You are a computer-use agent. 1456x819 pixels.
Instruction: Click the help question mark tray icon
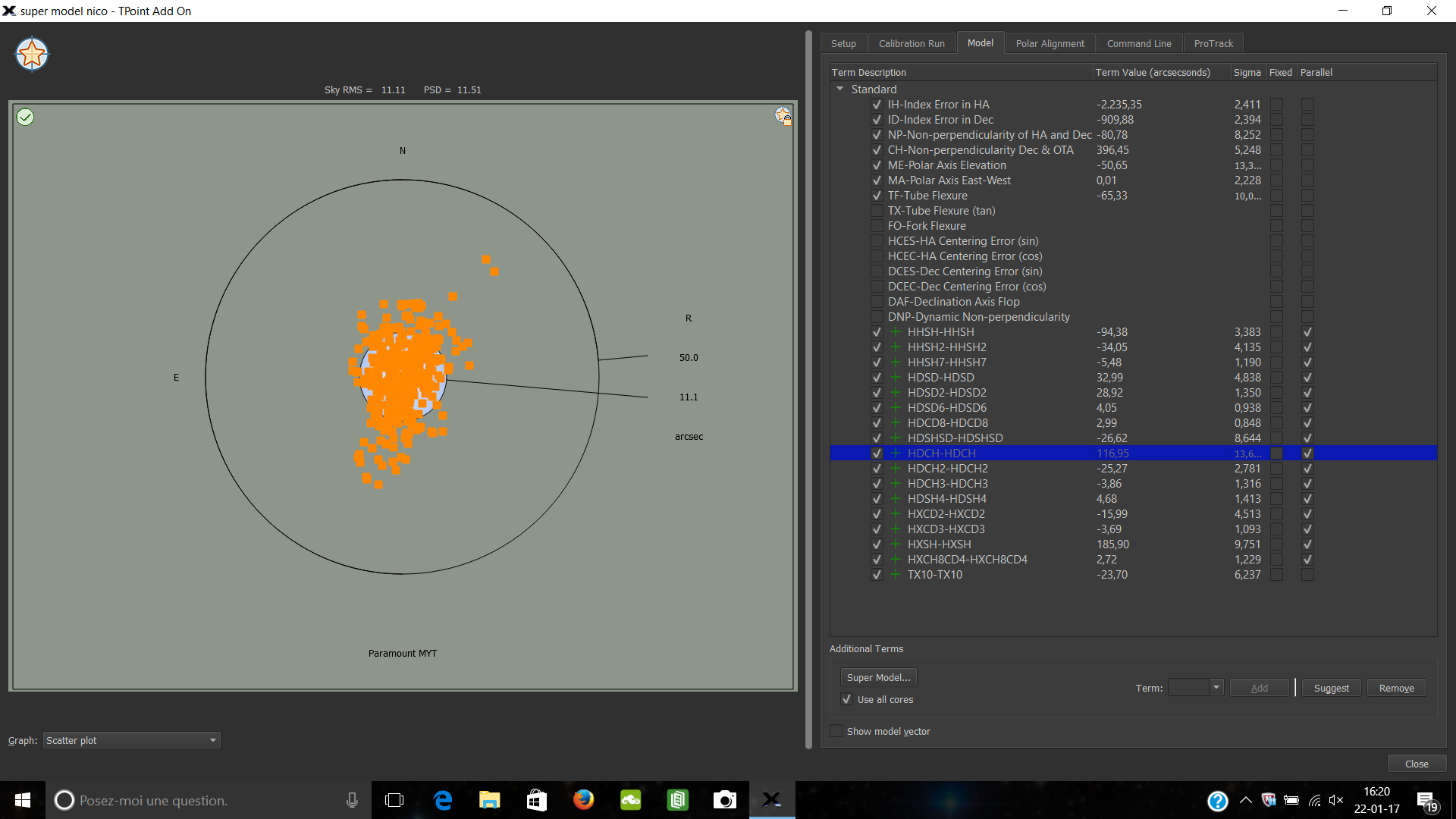click(1217, 801)
